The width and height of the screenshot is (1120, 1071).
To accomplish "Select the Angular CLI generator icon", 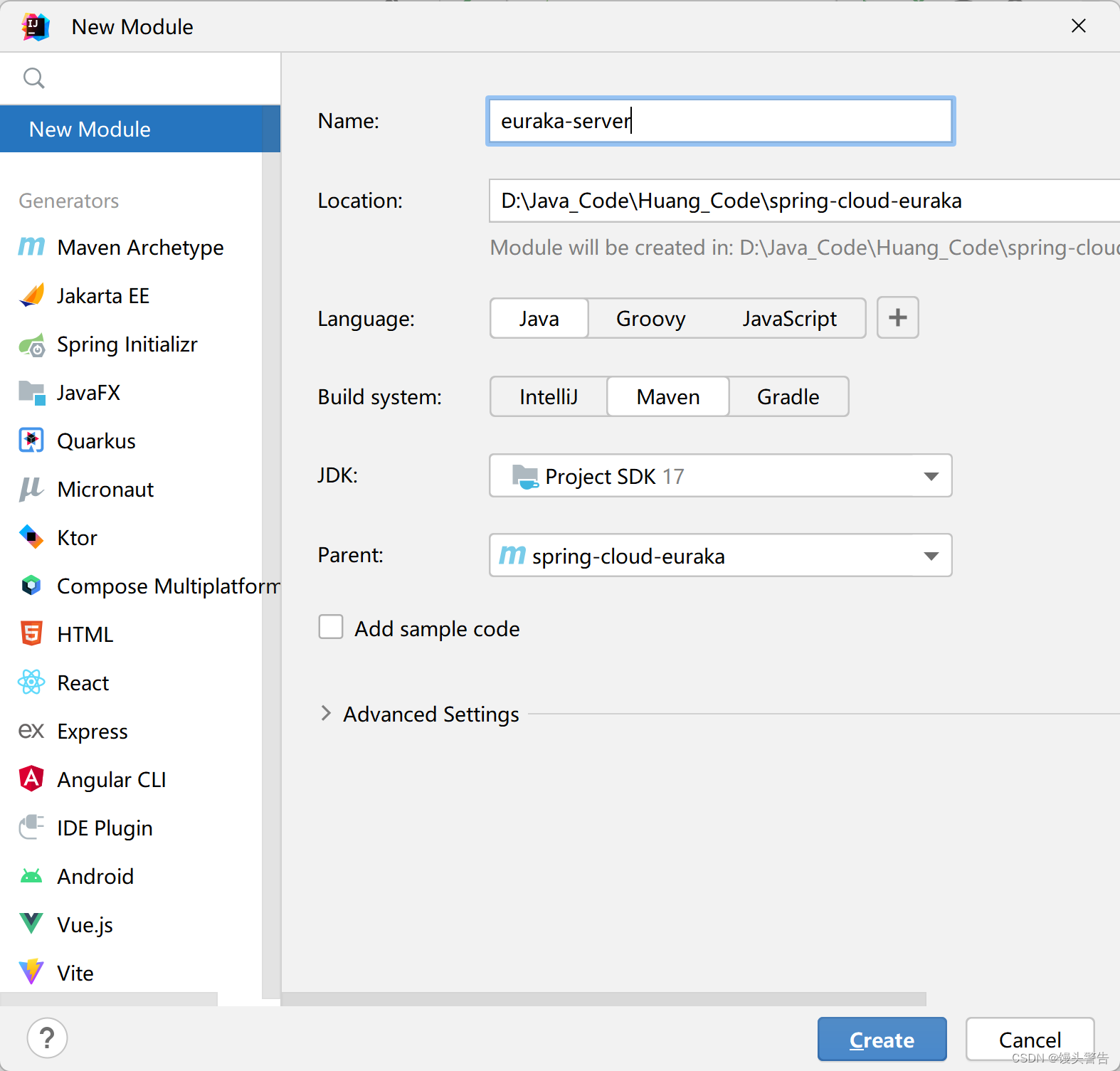I will point(31,779).
